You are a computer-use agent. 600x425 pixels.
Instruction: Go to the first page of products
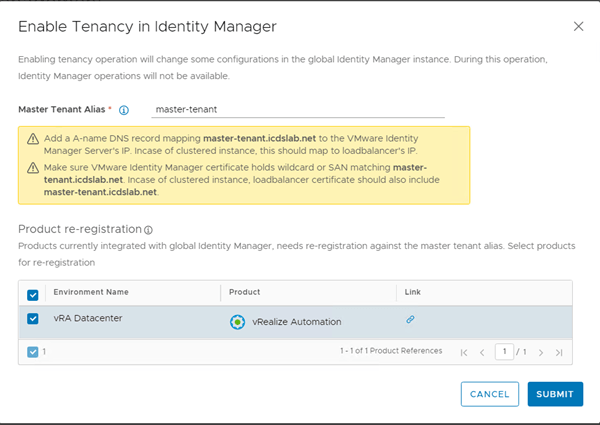coord(464,352)
